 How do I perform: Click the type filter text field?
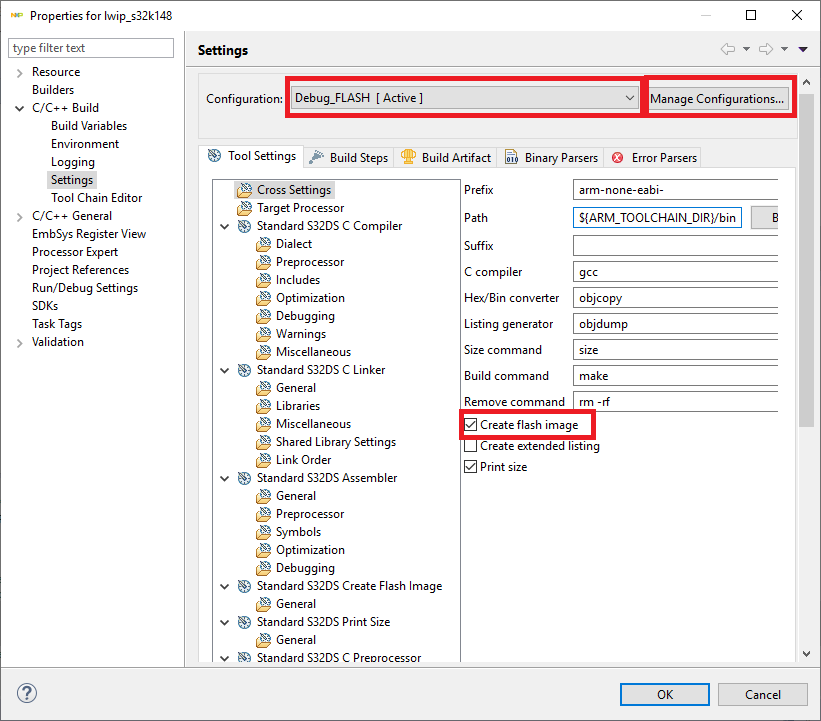91,48
